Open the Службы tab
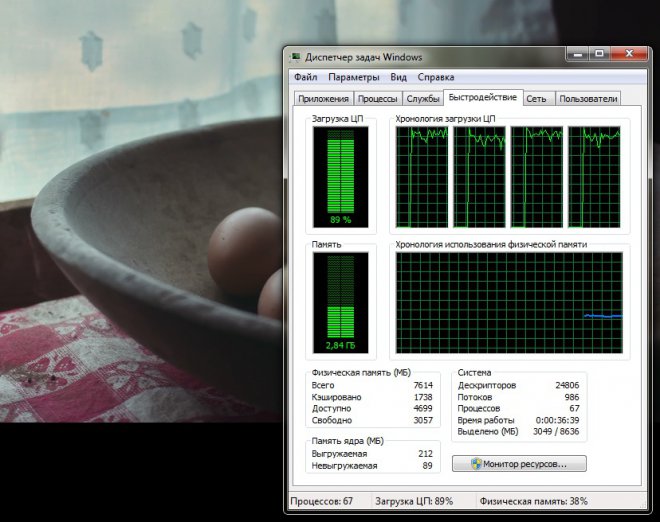The width and height of the screenshot is (660, 522). coord(423,99)
